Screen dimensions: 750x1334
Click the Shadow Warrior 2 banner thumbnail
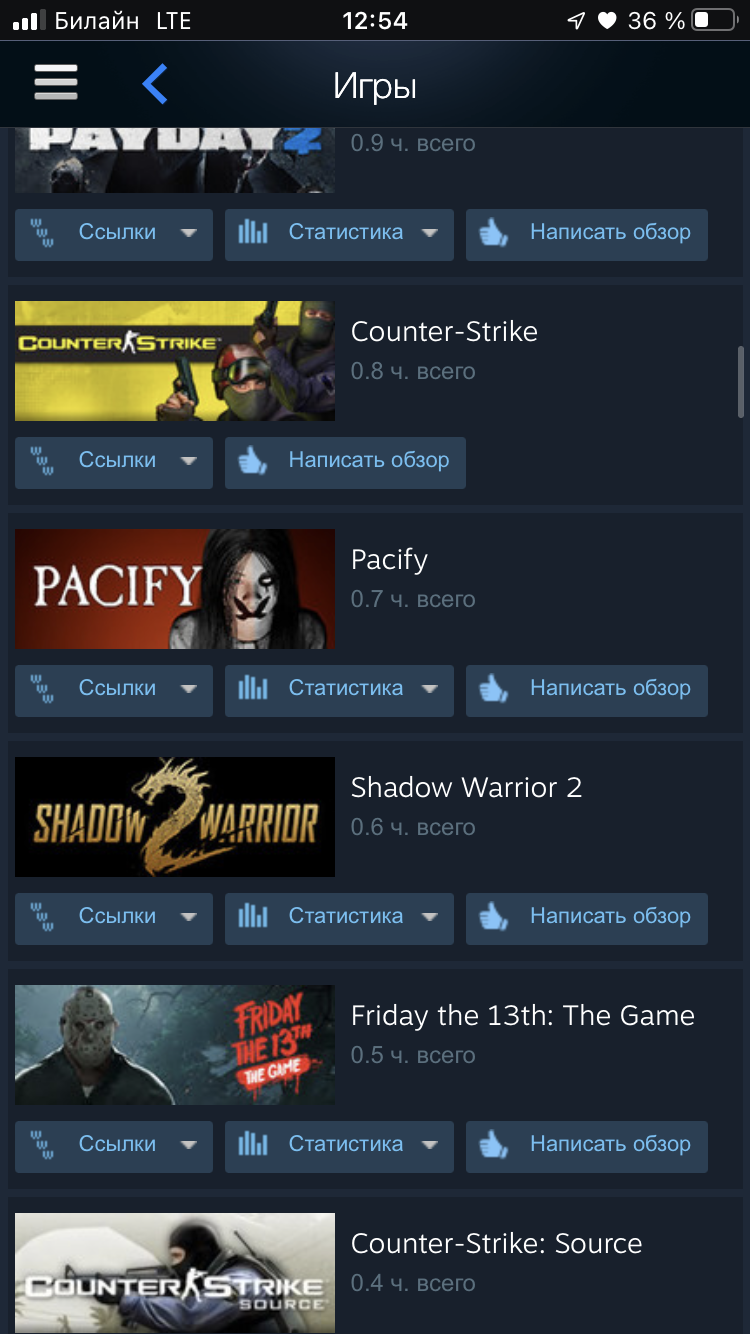click(175, 817)
